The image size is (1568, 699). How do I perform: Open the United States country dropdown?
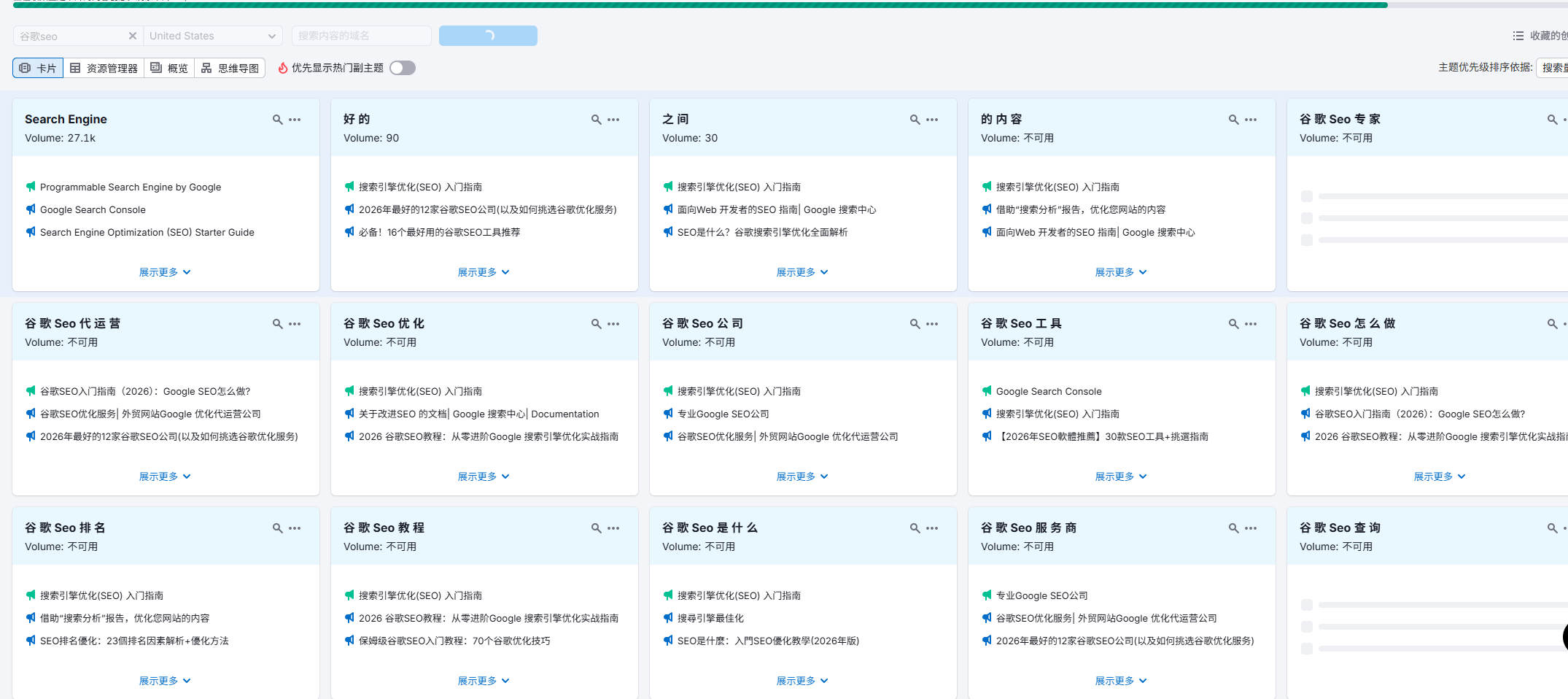coord(212,36)
